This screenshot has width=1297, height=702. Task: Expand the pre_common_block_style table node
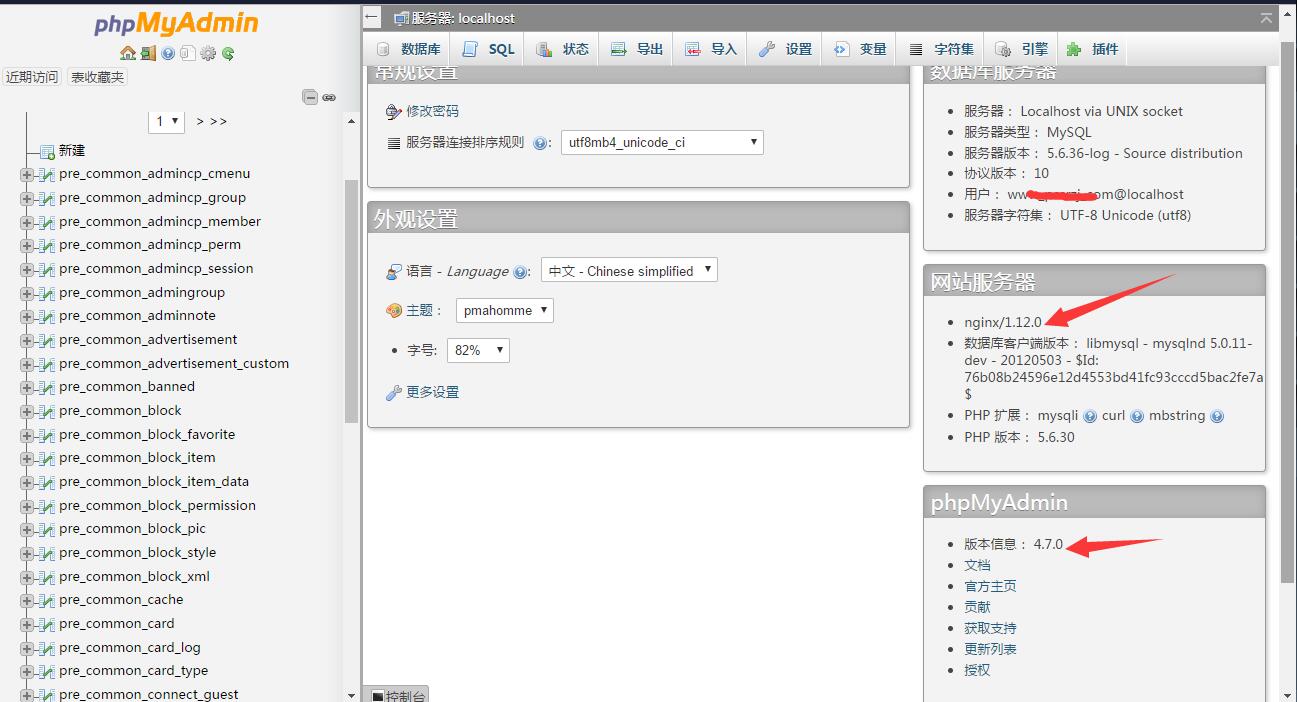coord(27,553)
